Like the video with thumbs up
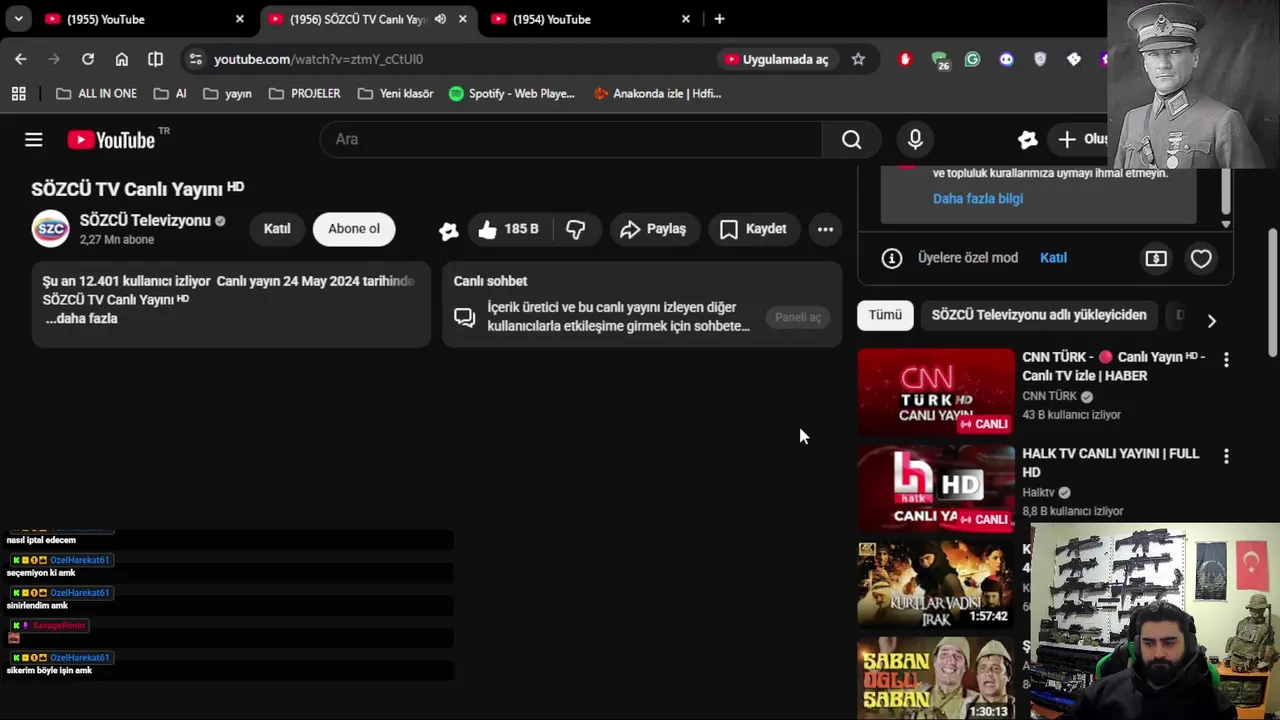Image resolution: width=1280 pixels, height=720 pixels. [x=508, y=229]
